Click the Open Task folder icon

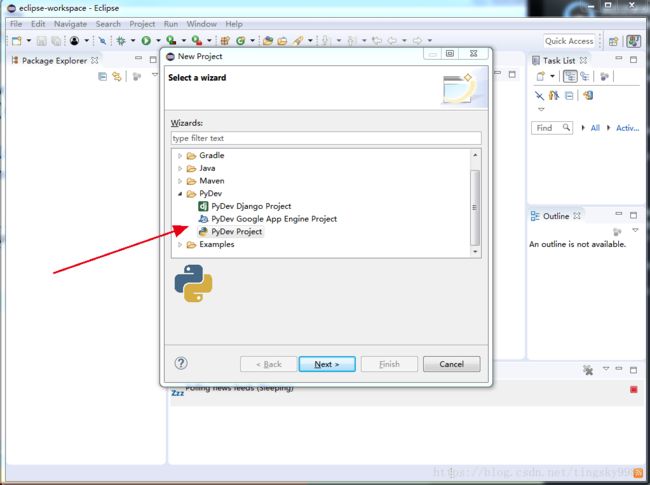click(282, 41)
